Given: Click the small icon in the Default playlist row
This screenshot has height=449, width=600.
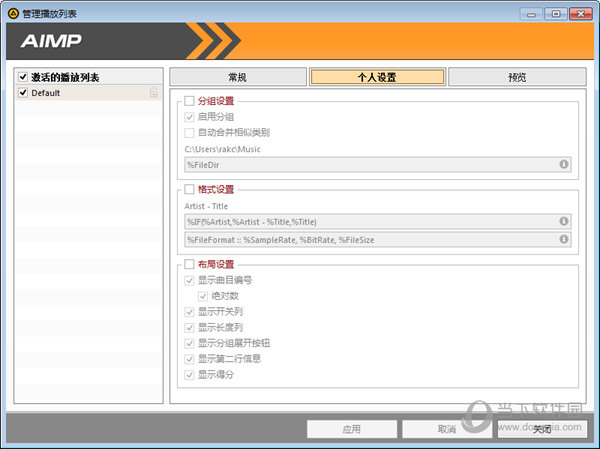Looking at the screenshot, I should (x=153, y=93).
